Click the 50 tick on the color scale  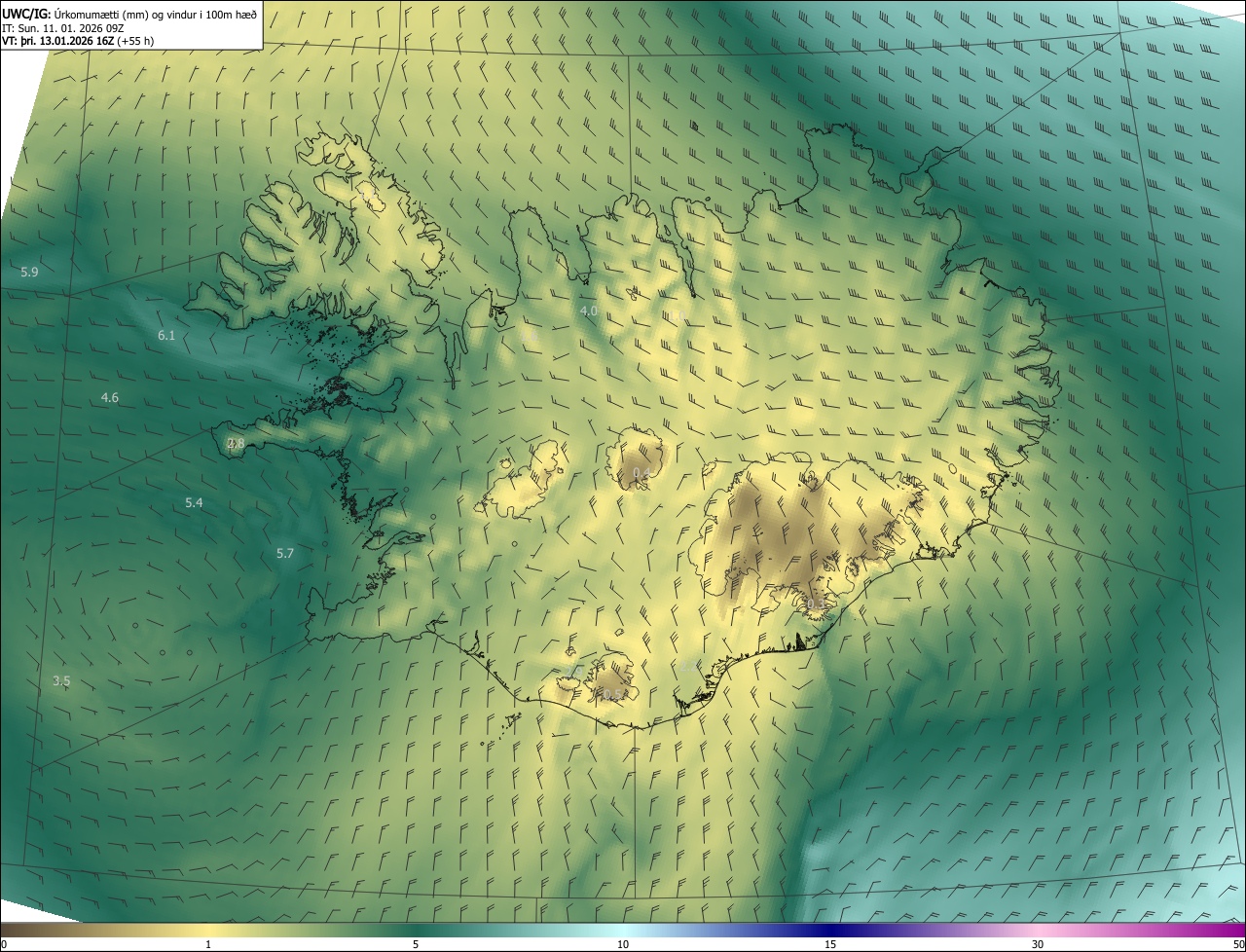[1238, 944]
